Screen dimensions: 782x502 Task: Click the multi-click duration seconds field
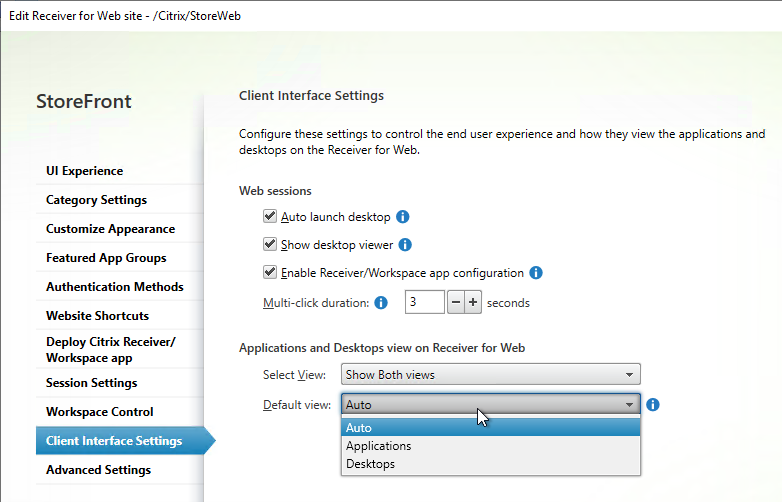[424, 302]
